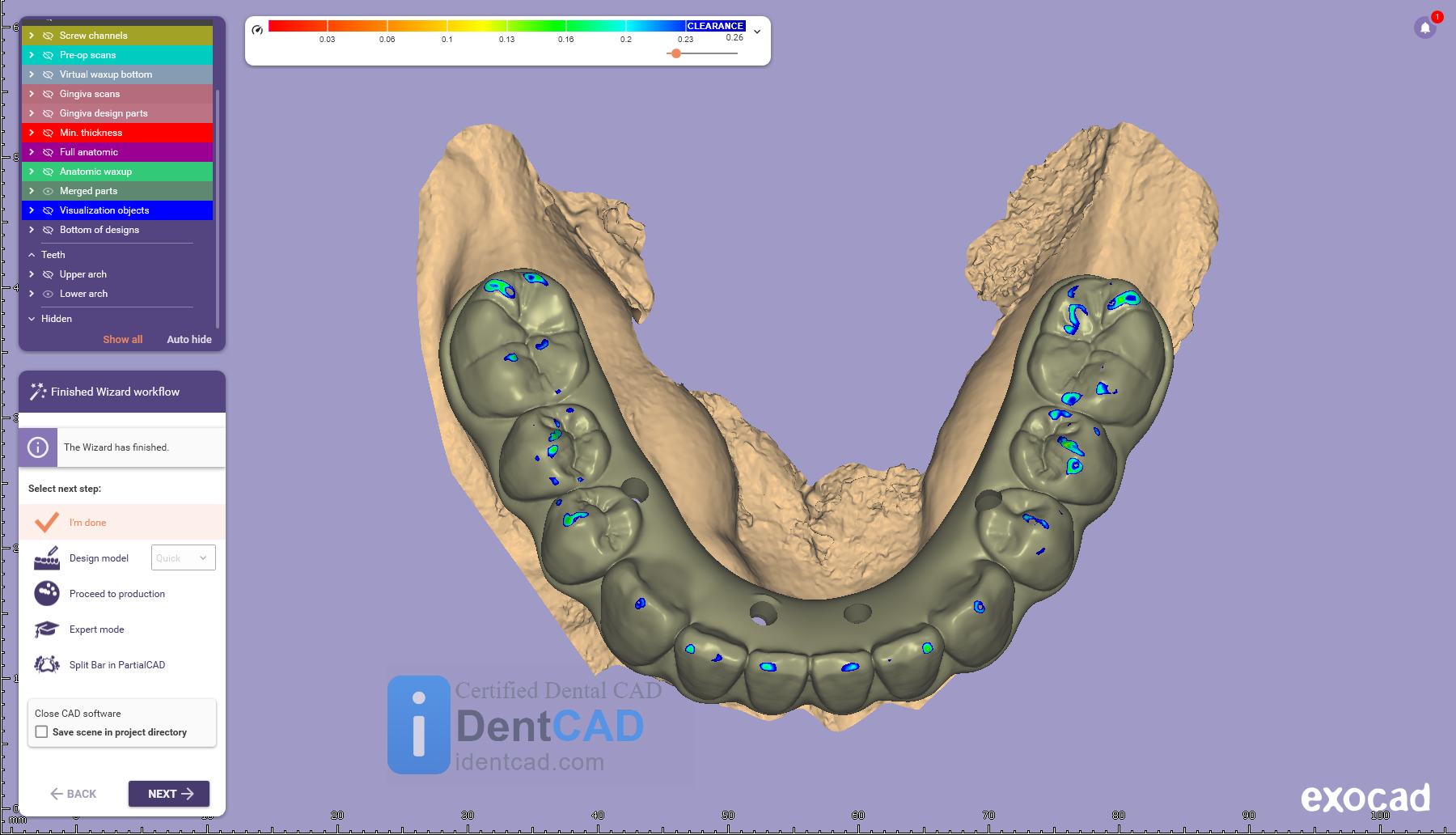
Task: Click the Split Bar in PartialCAD icon
Action: click(x=47, y=665)
